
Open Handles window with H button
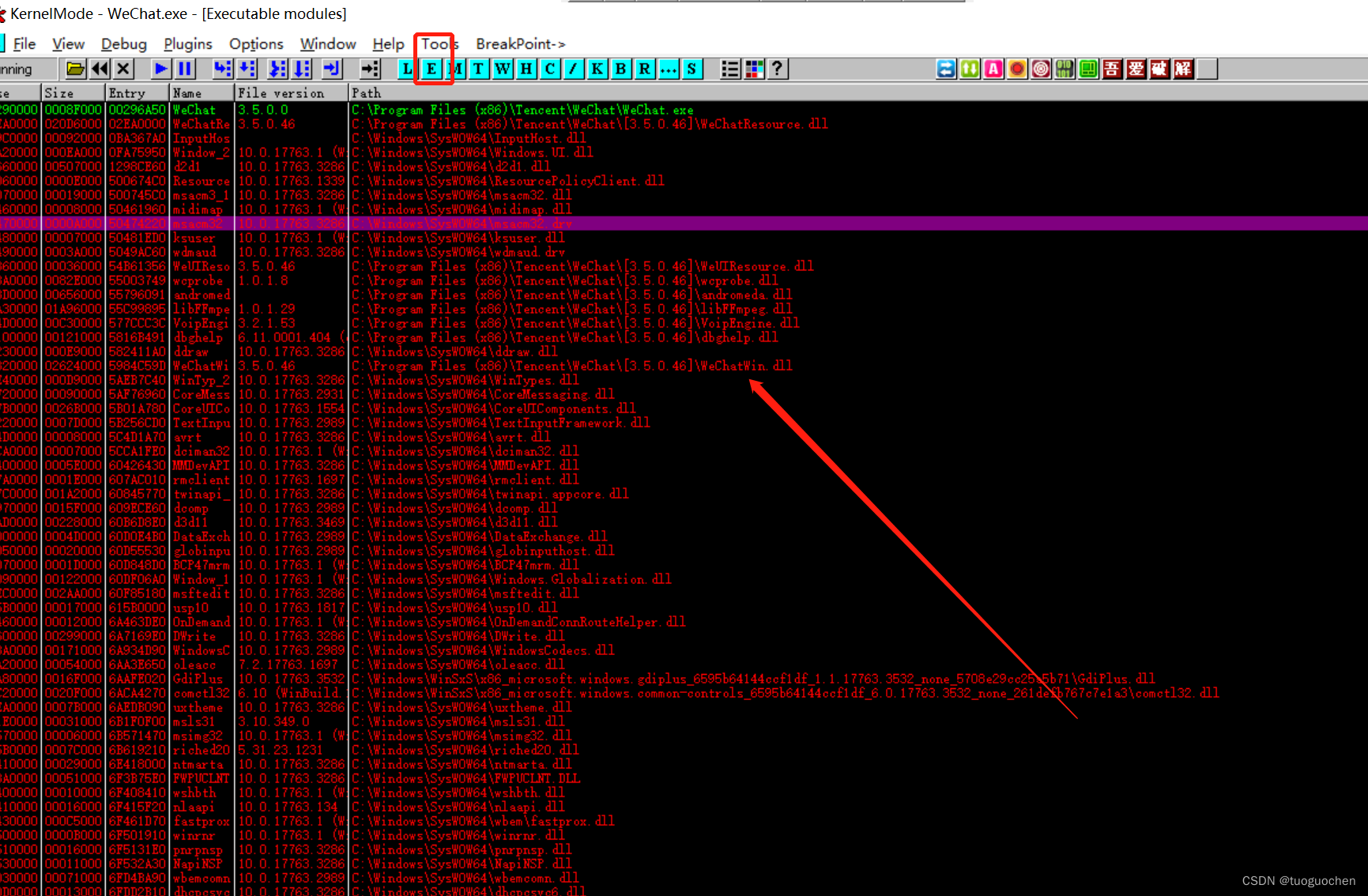[x=526, y=69]
